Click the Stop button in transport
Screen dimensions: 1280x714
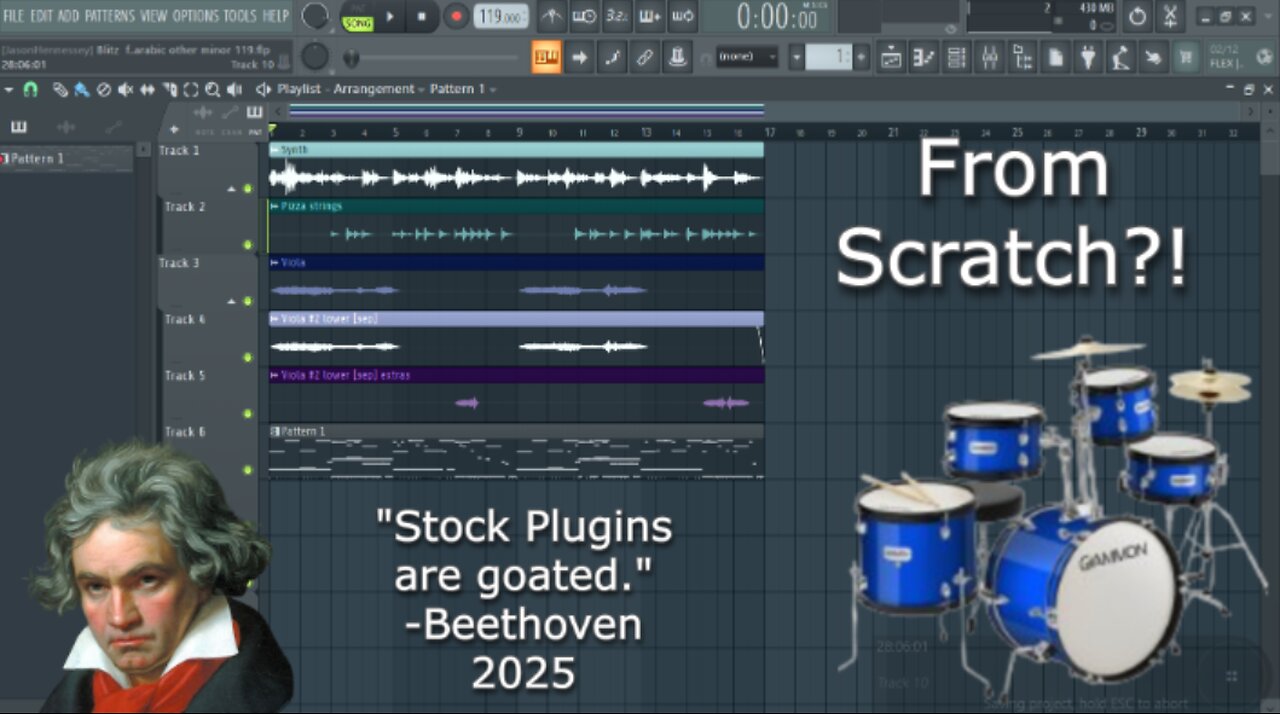(421, 16)
